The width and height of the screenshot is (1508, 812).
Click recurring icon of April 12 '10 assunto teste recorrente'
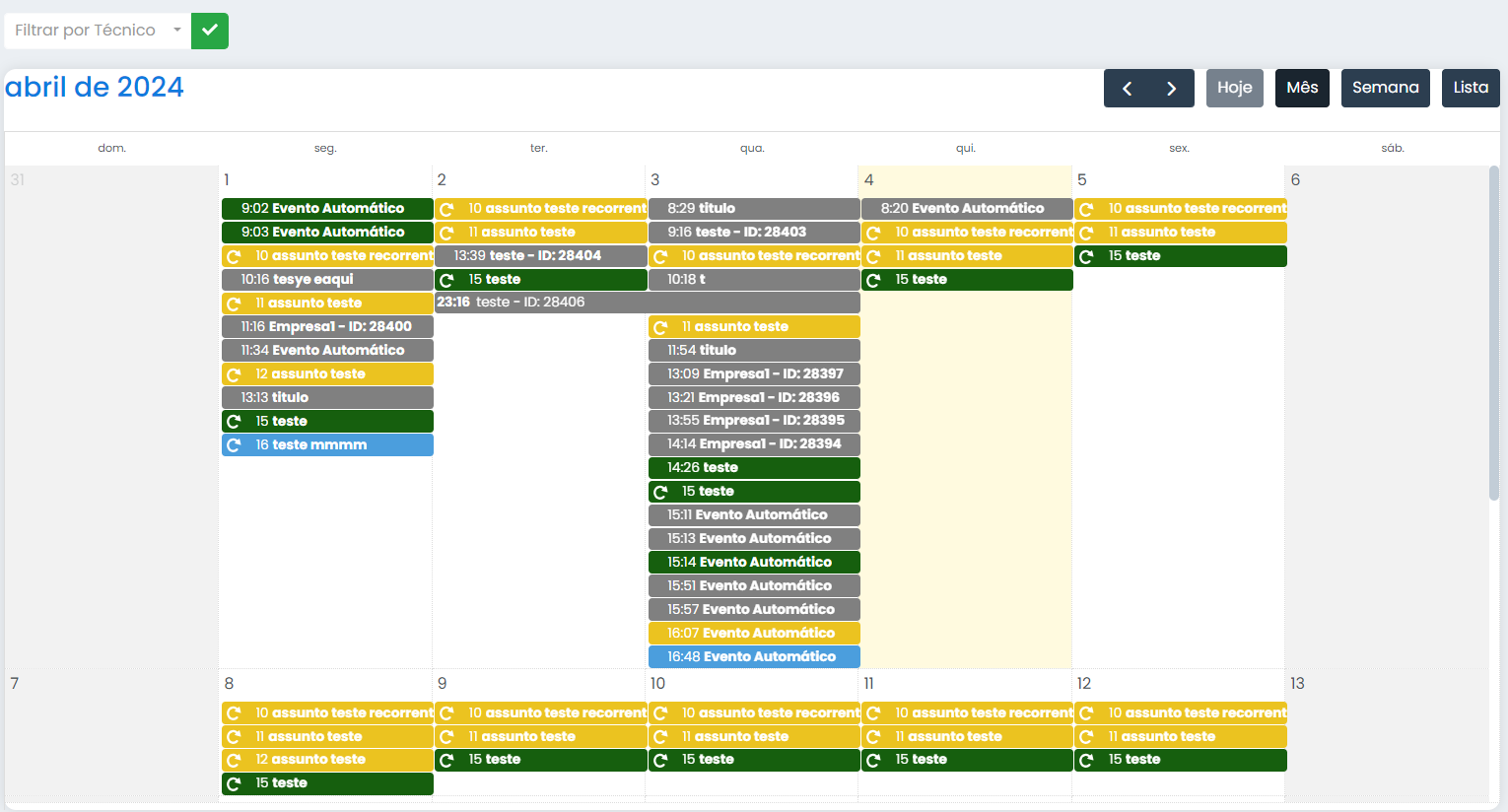[x=1086, y=712]
